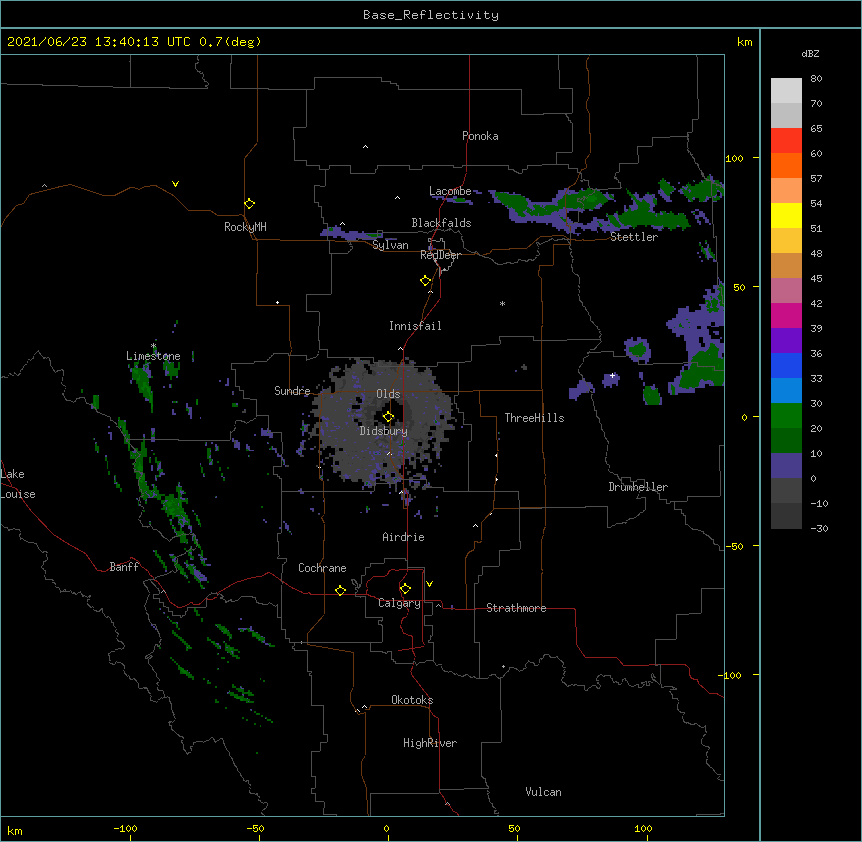862x842 pixels.
Task: Click the white asterisk marker above Limestone
Action: (153, 346)
